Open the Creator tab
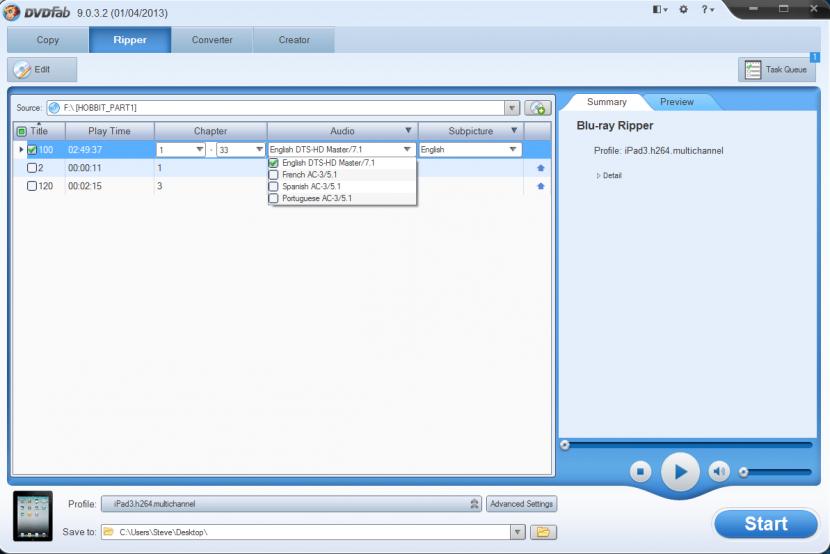This screenshot has width=830, height=554. coord(294,40)
